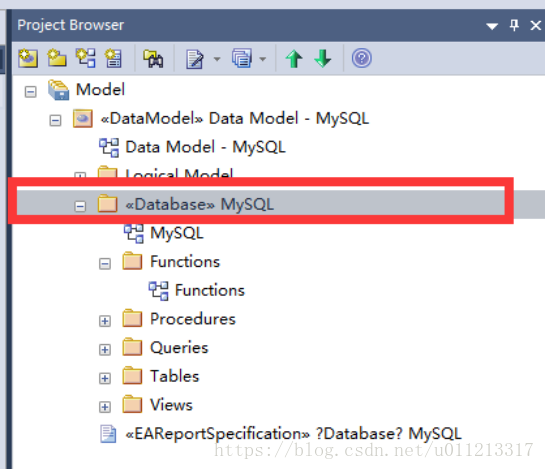Collapse the Functions folder
Image resolution: width=545 pixels, height=470 pixels.
pos(105,264)
